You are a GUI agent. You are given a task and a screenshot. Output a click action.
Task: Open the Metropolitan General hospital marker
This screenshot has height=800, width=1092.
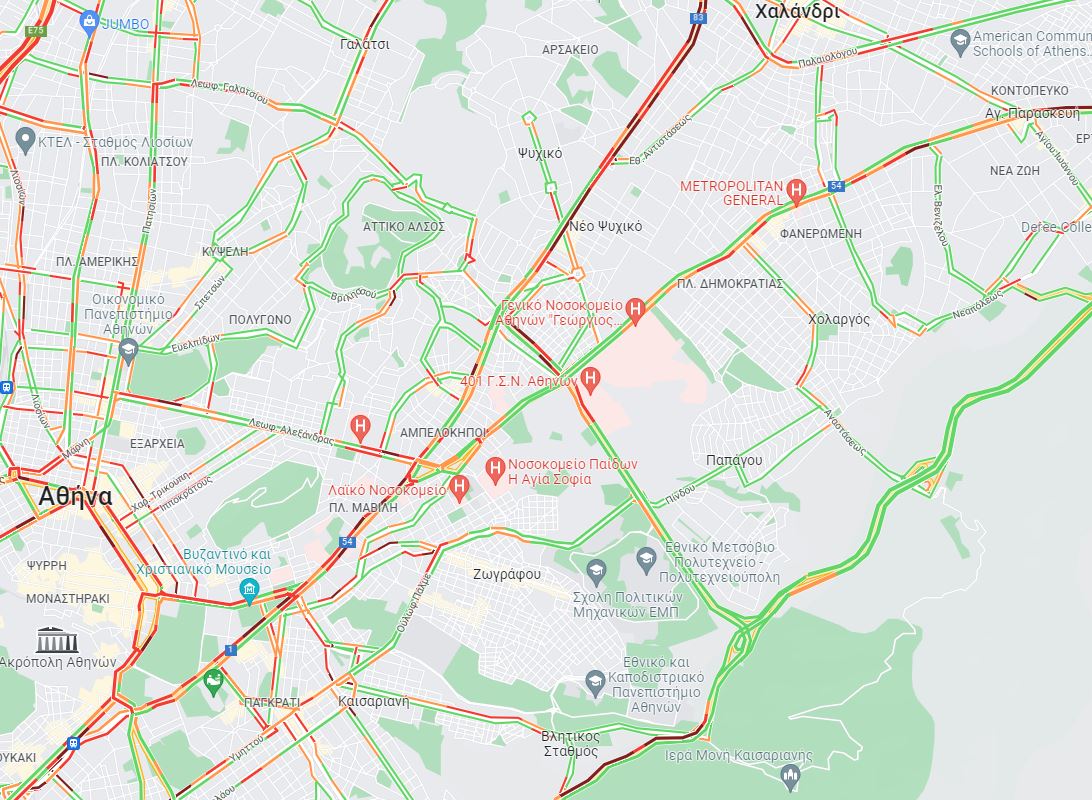pos(796,191)
